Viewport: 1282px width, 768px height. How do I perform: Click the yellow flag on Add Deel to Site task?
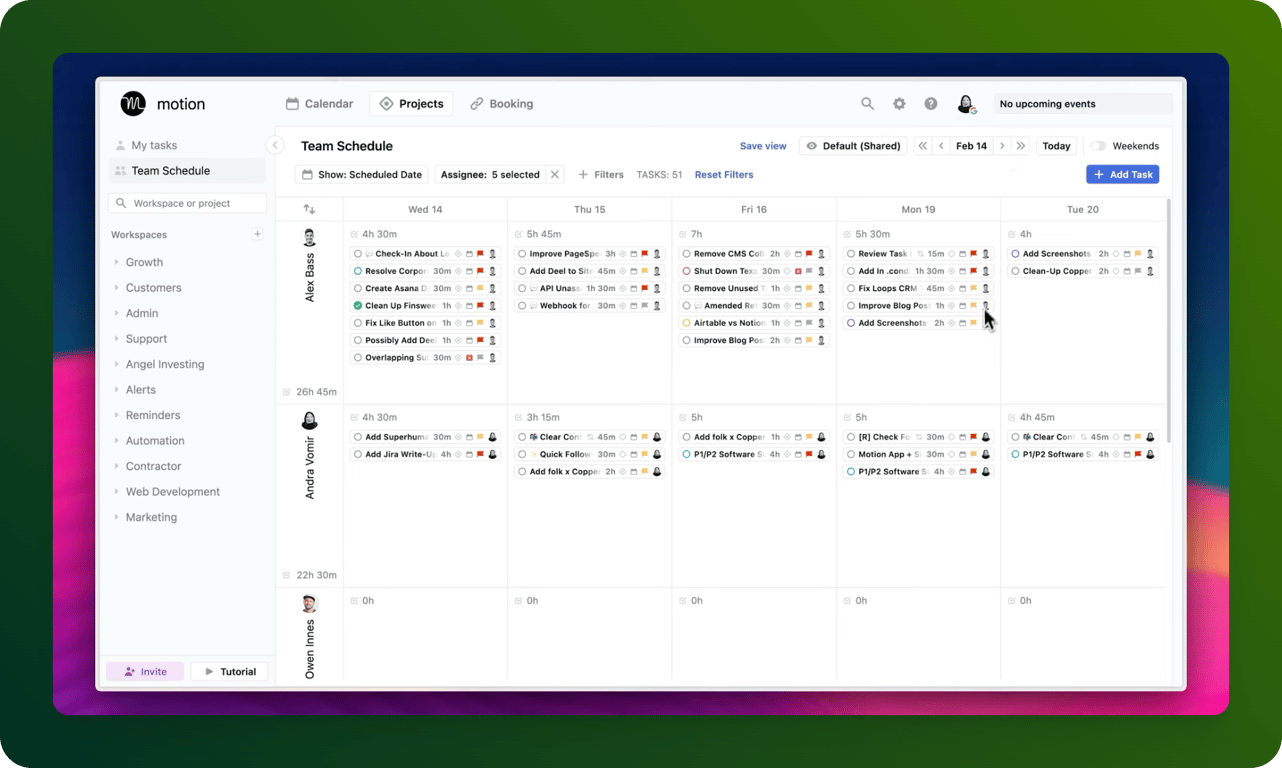coord(644,271)
